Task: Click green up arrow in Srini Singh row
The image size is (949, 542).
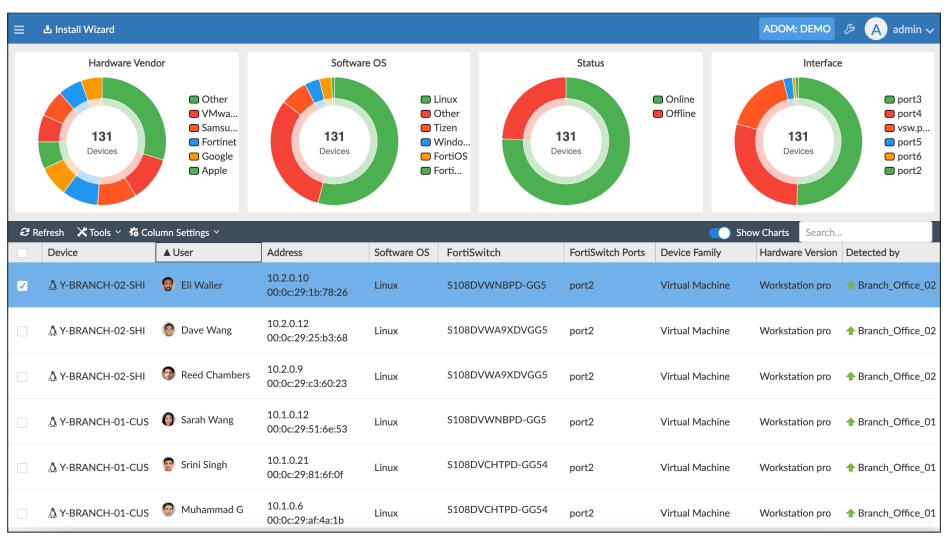Action: tap(850, 467)
